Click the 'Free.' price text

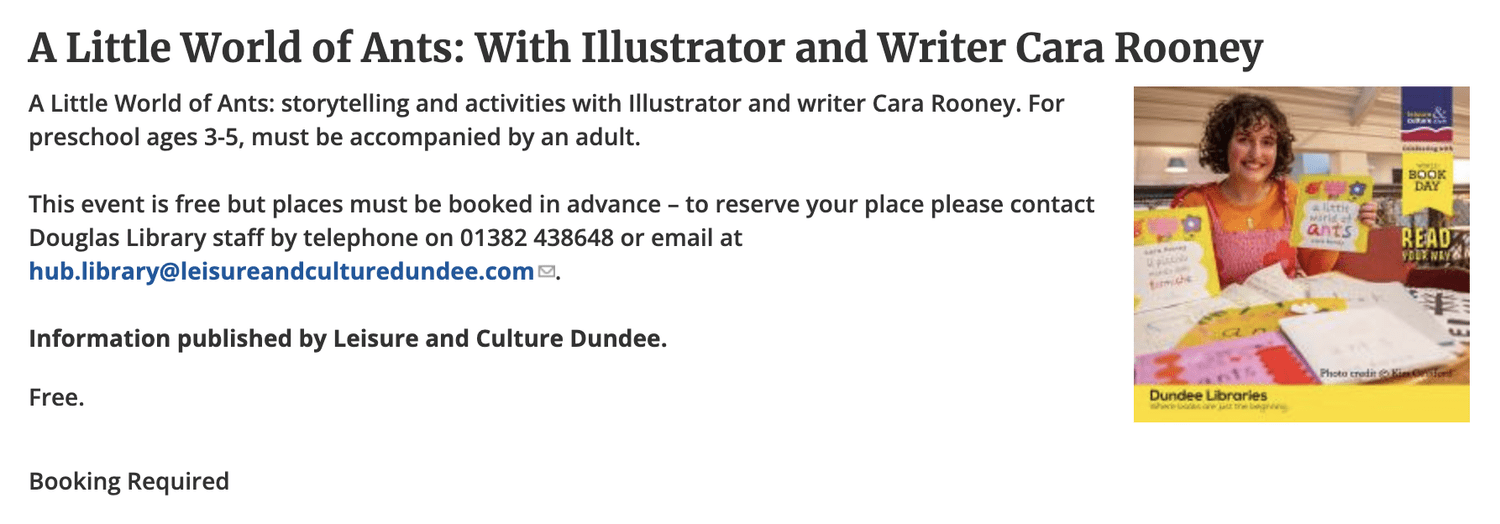click(x=56, y=397)
